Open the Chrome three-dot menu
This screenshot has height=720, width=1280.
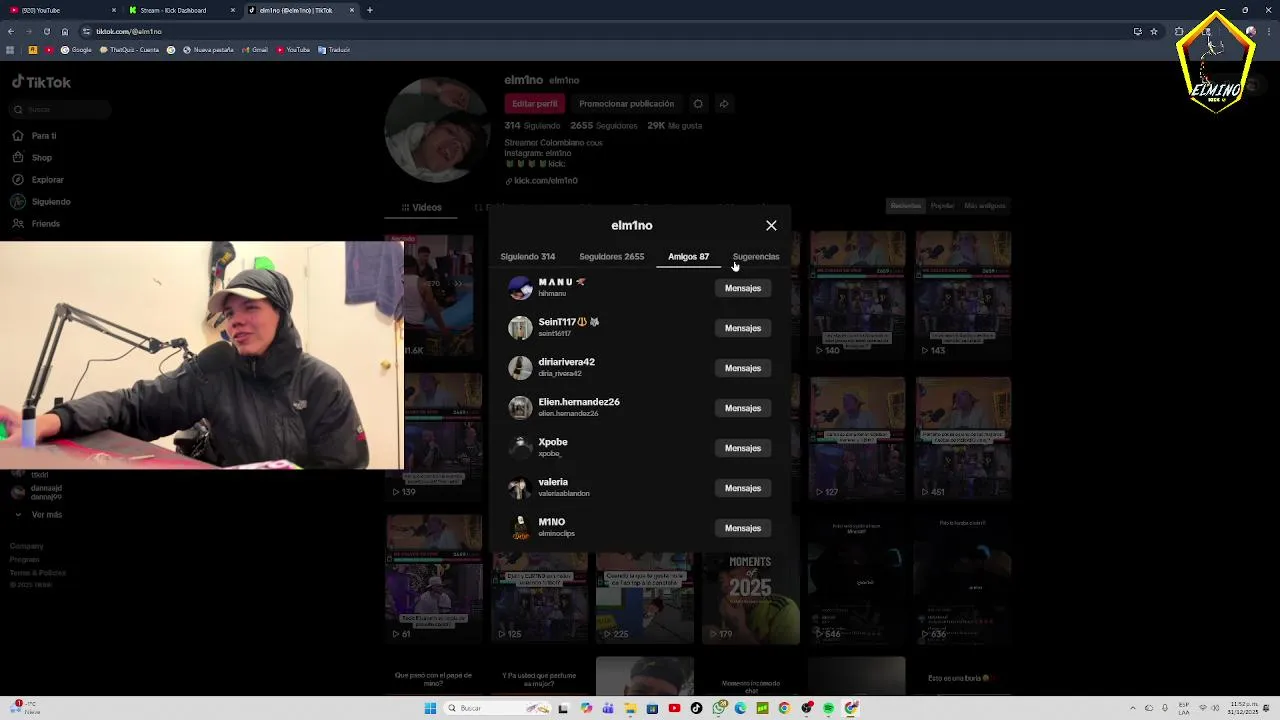(1269, 31)
